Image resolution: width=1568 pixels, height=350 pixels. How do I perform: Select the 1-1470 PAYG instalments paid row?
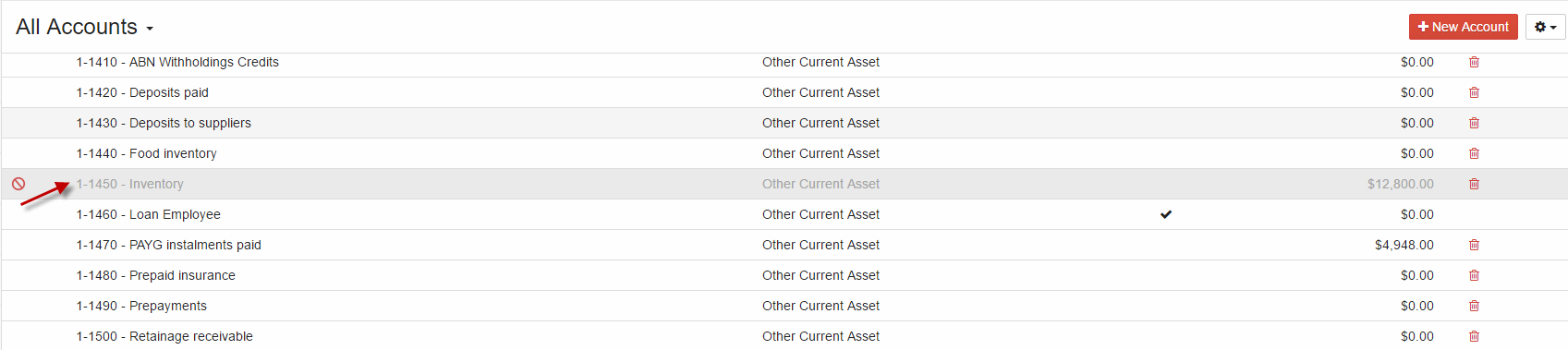point(784,245)
